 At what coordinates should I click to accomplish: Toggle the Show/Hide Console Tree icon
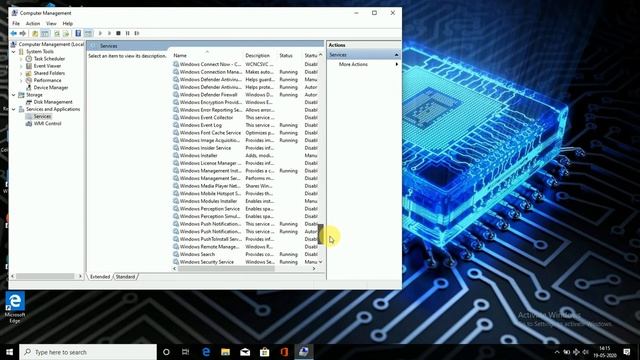click(x=45, y=33)
